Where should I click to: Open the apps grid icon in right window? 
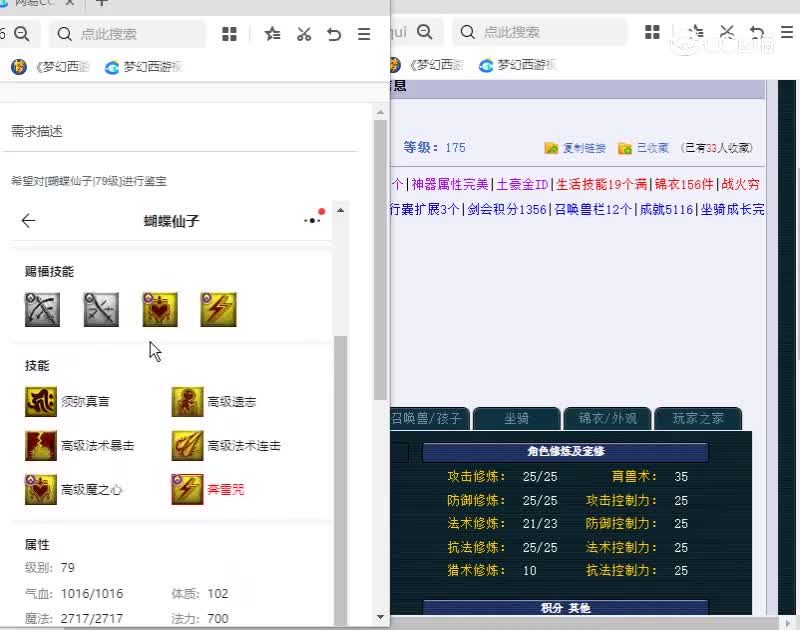(x=652, y=32)
